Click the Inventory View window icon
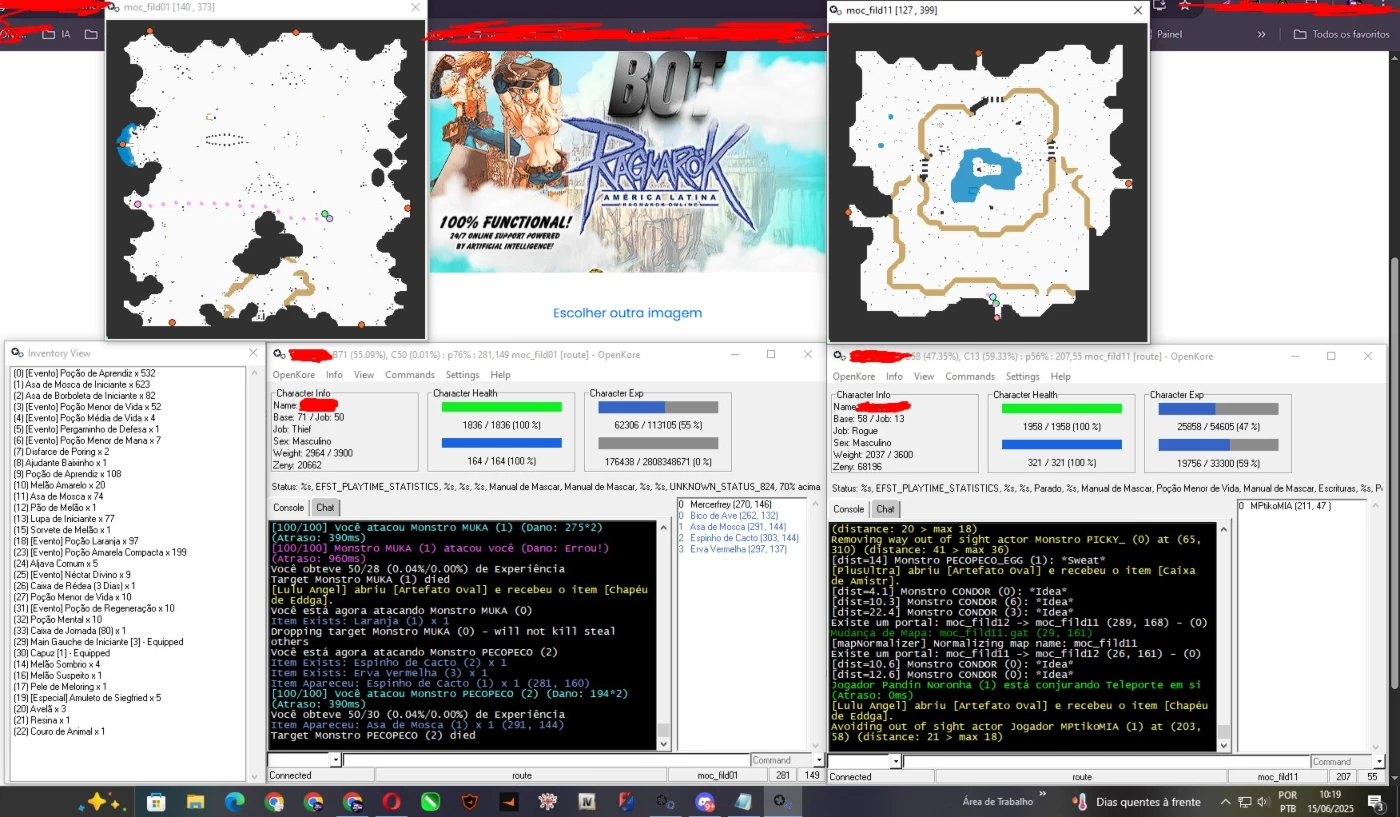 (16, 353)
